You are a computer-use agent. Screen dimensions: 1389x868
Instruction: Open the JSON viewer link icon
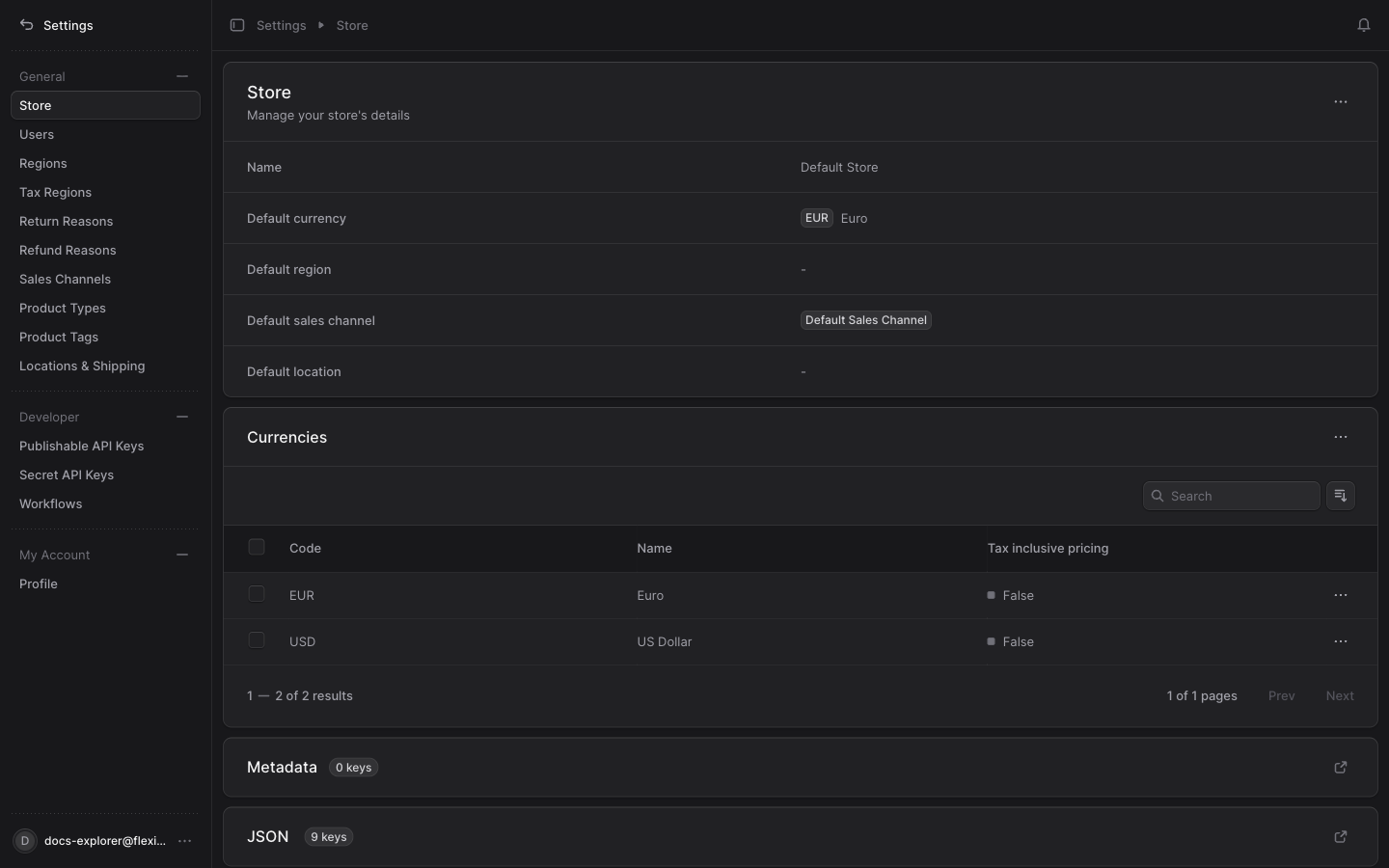point(1341,837)
